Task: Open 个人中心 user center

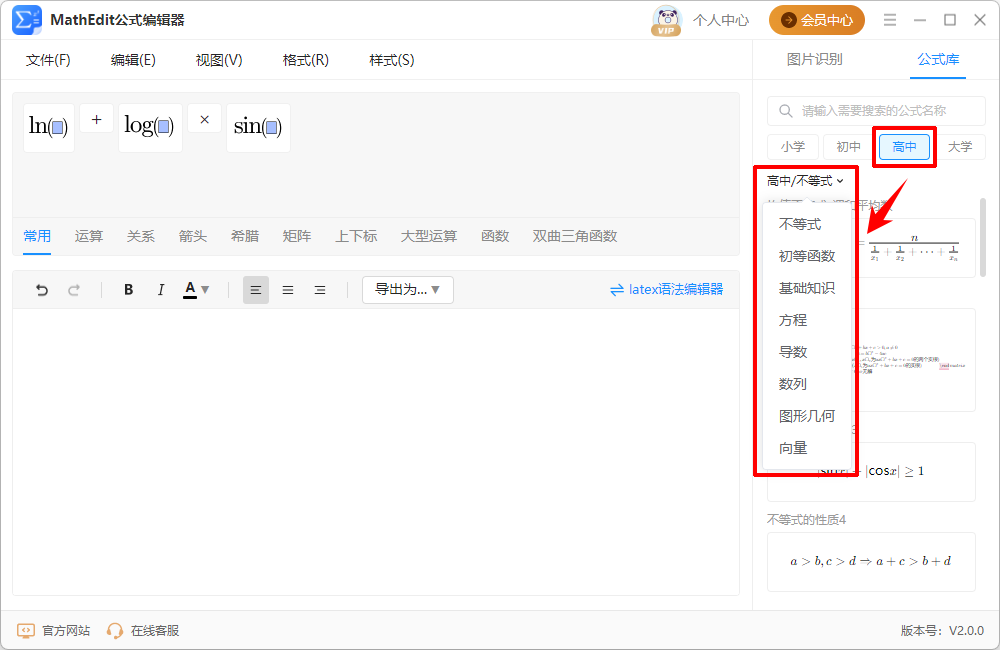Action: click(721, 20)
